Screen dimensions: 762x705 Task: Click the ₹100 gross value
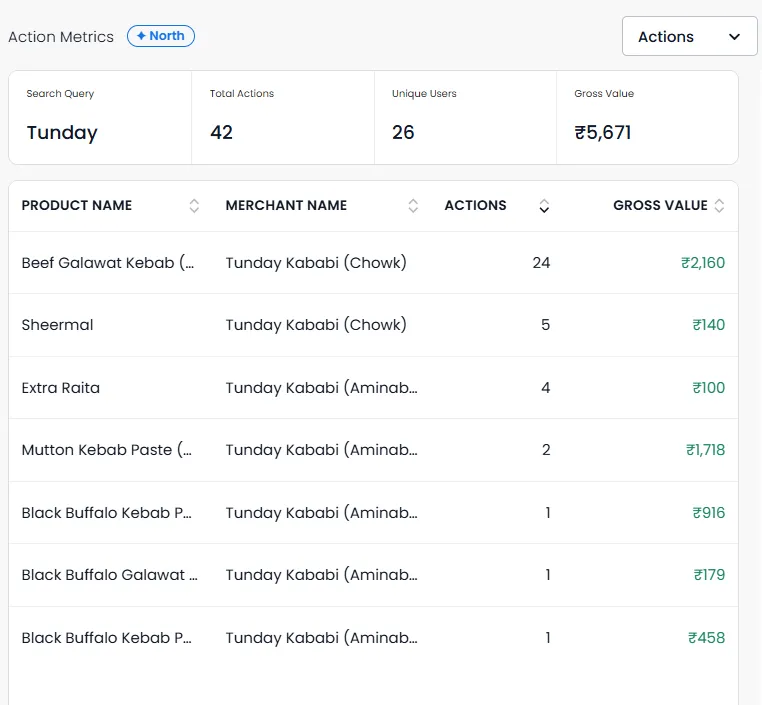click(709, 388)
